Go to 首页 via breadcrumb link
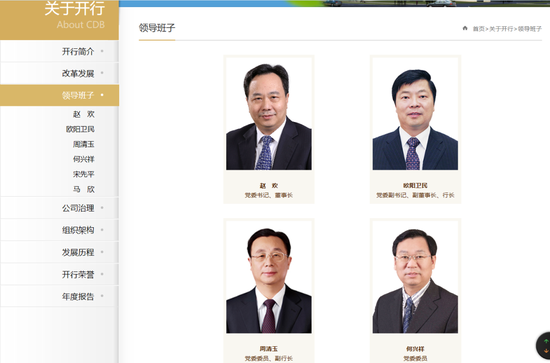550x363 pixels. click(x=478, y=29)
